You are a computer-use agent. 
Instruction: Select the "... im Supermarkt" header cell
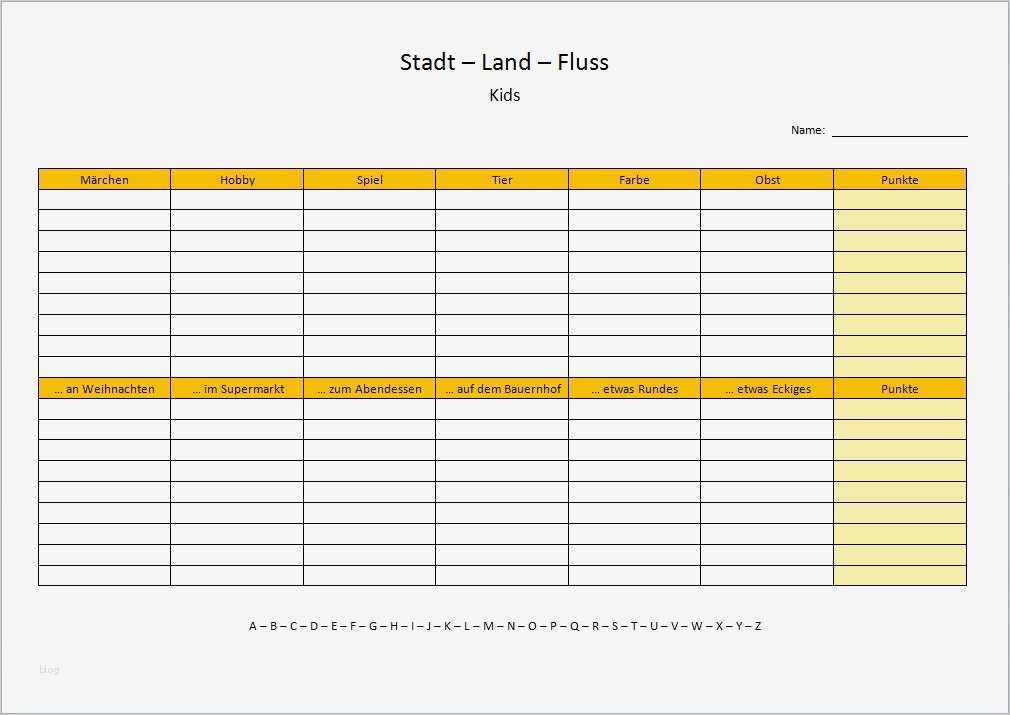(x=237, y=389)
